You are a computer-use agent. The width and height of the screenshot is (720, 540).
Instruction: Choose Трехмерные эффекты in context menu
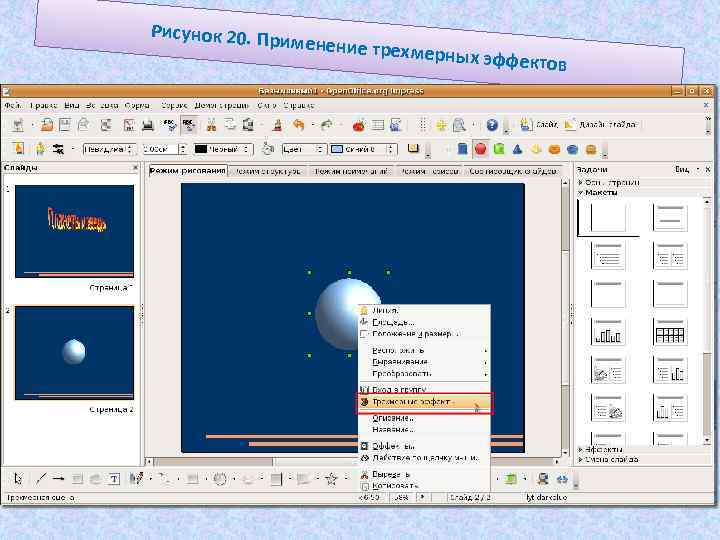pyautogui.click(x=425, y=402)
